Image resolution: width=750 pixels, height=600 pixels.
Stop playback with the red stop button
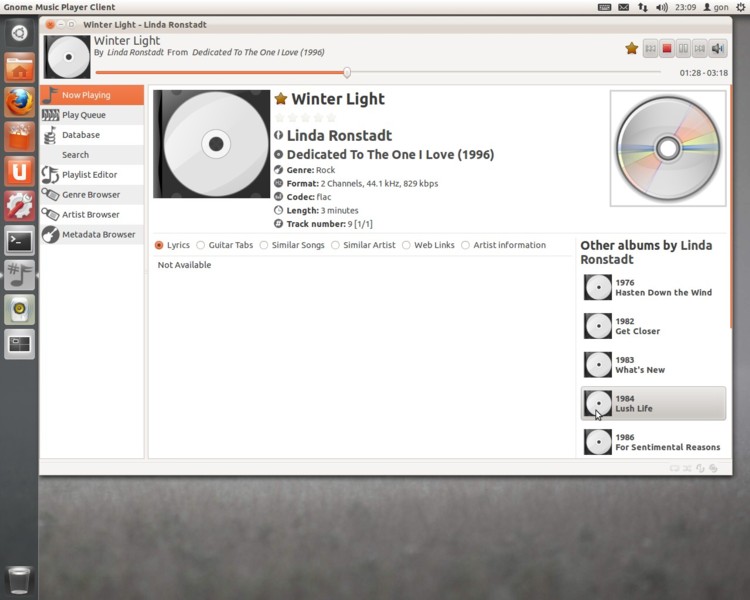(667, 48)
